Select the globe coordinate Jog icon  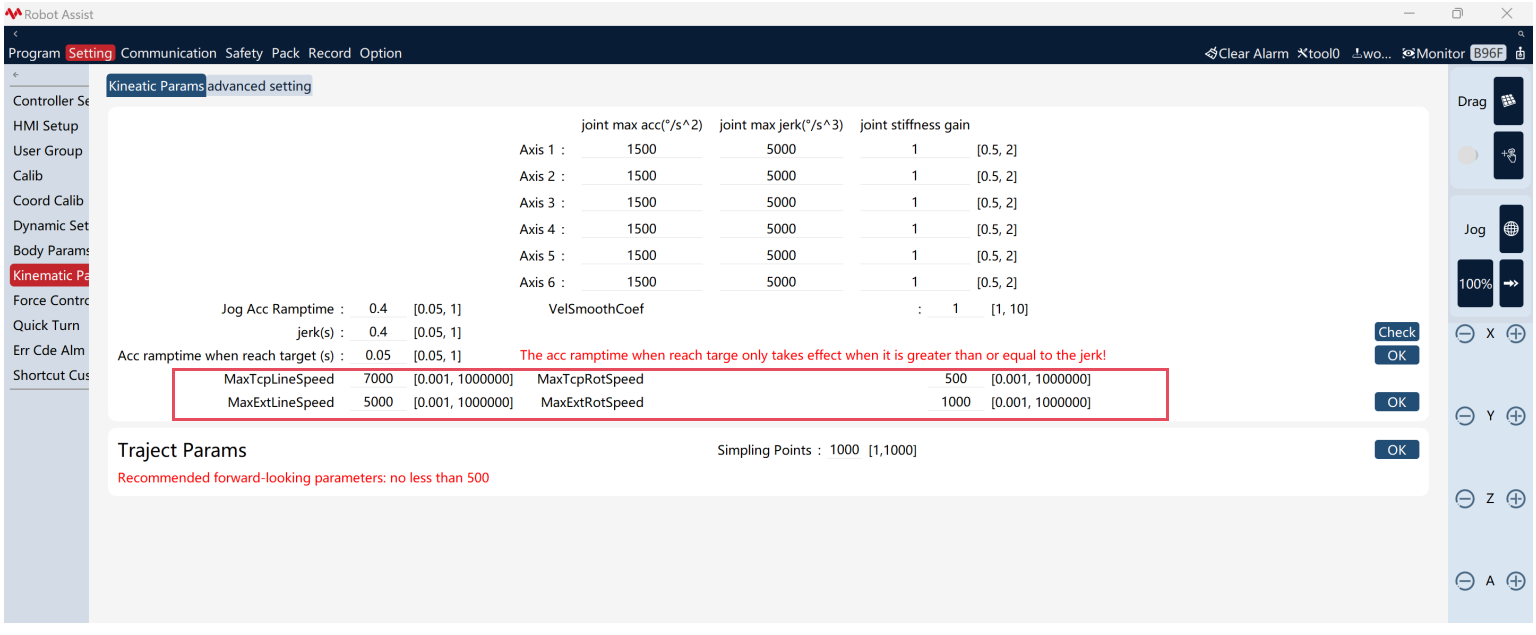pos(1510,229)
